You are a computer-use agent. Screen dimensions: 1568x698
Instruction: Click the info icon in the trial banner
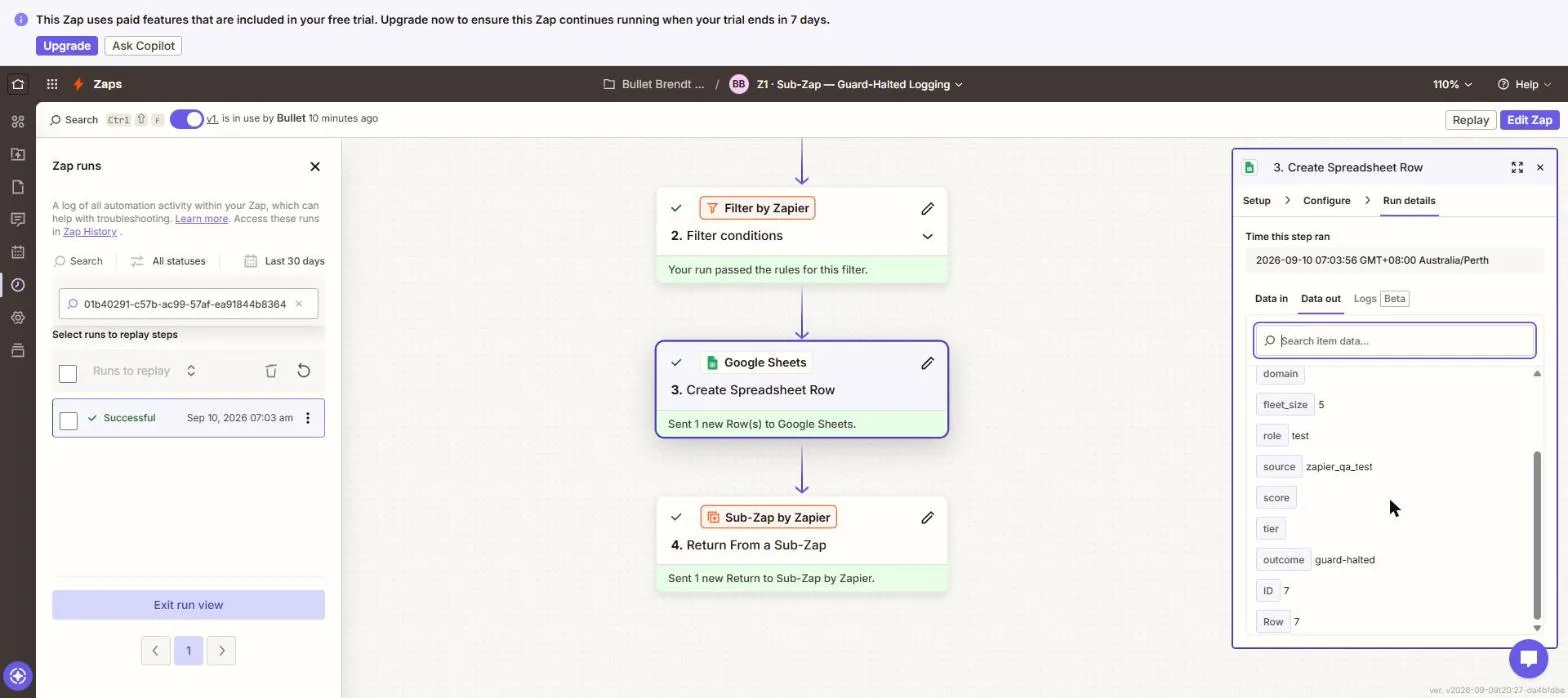(x=21, y=19)
